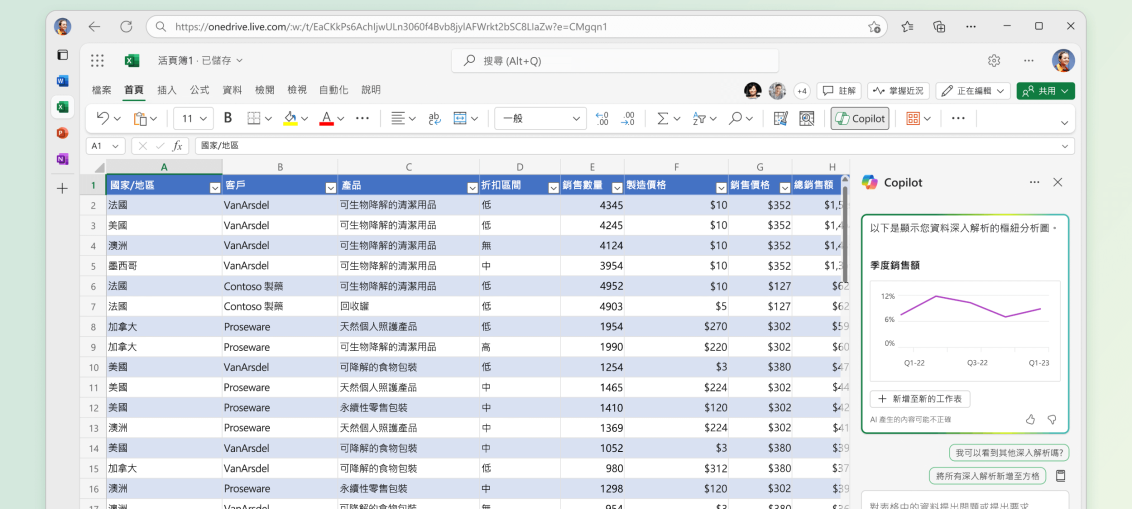Click the thumbs down feedback icon
This screenshot has width=1132, height=509.
(1052, 419)
